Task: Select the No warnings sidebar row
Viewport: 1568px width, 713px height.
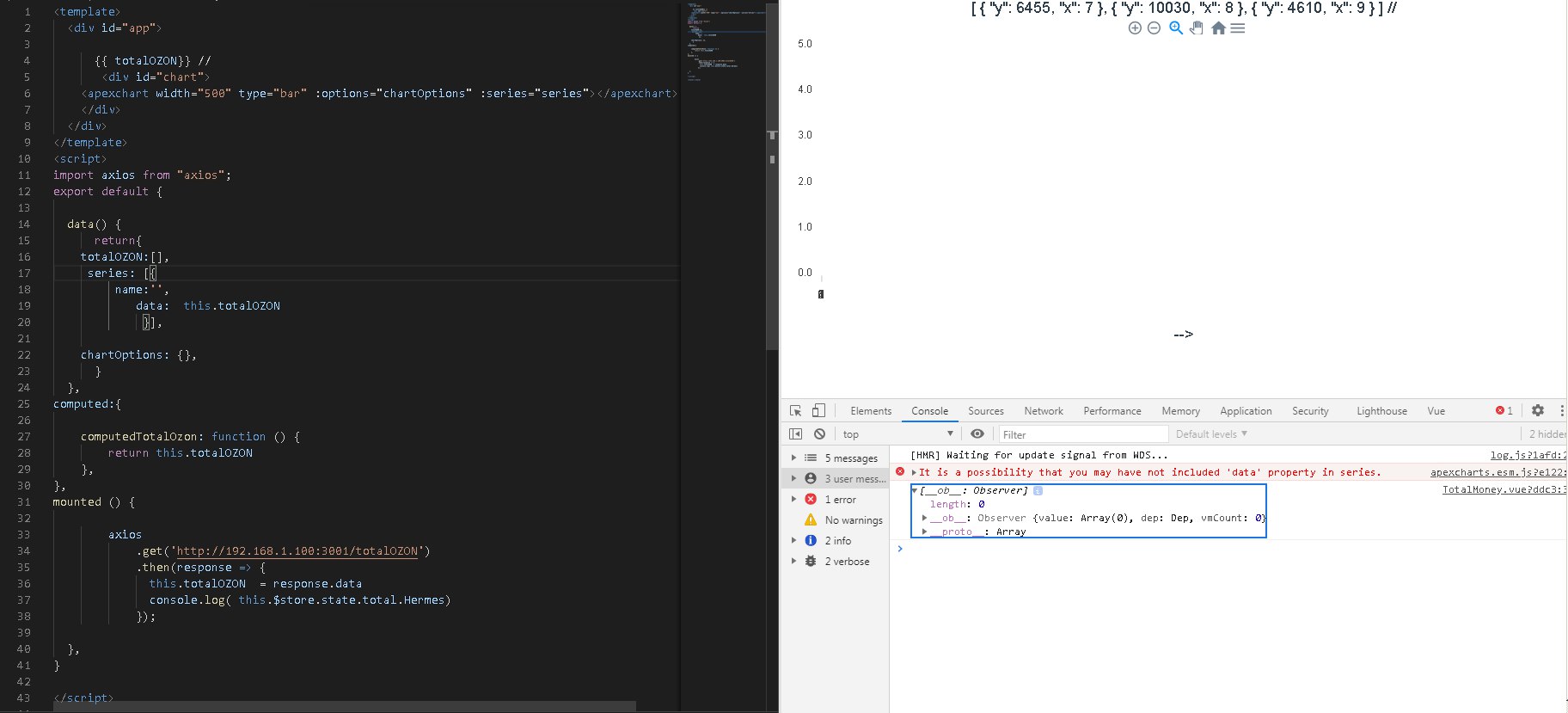Action: coord(836,520)
